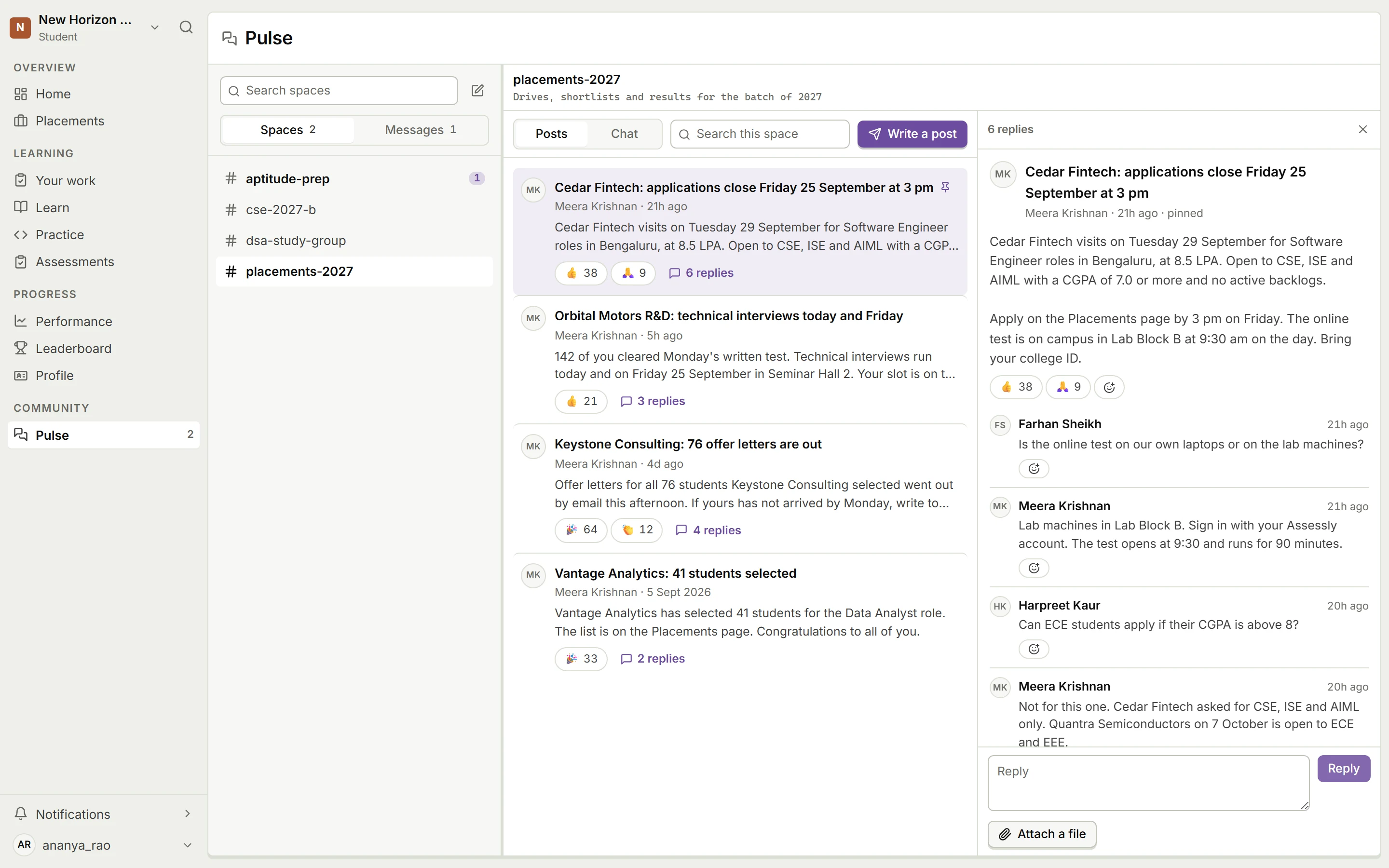Add reaction to Meera's Lab machines reply

pos(1034,568)
